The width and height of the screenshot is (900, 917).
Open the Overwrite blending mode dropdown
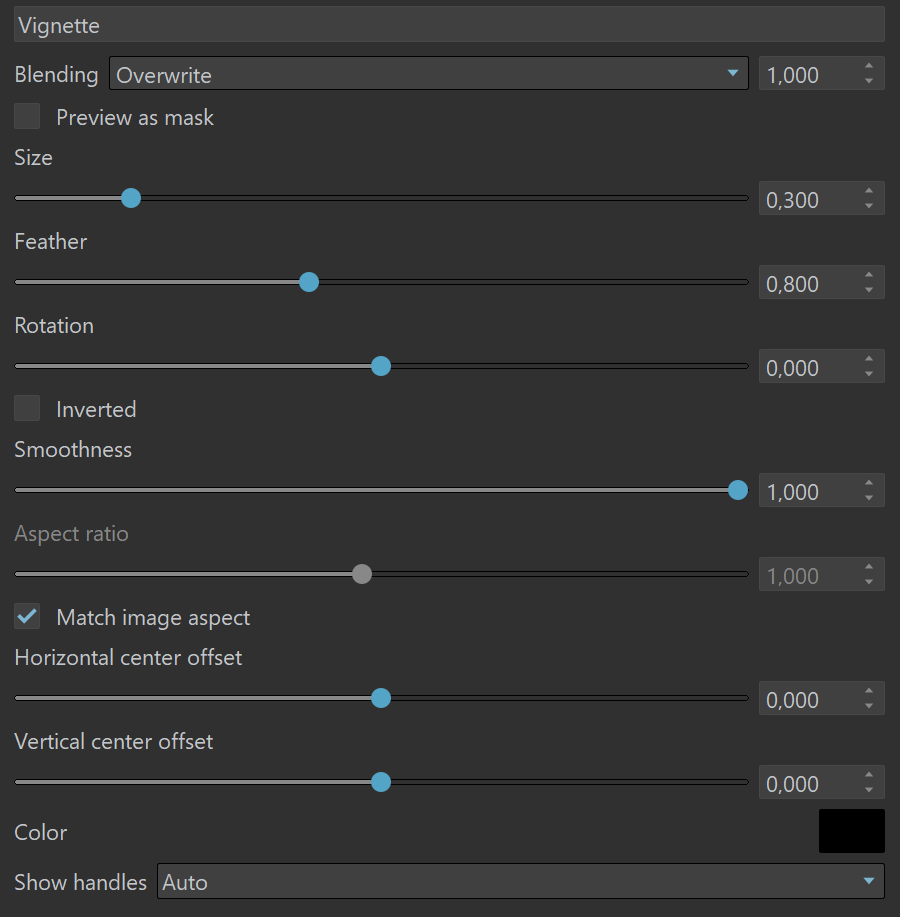429,73
